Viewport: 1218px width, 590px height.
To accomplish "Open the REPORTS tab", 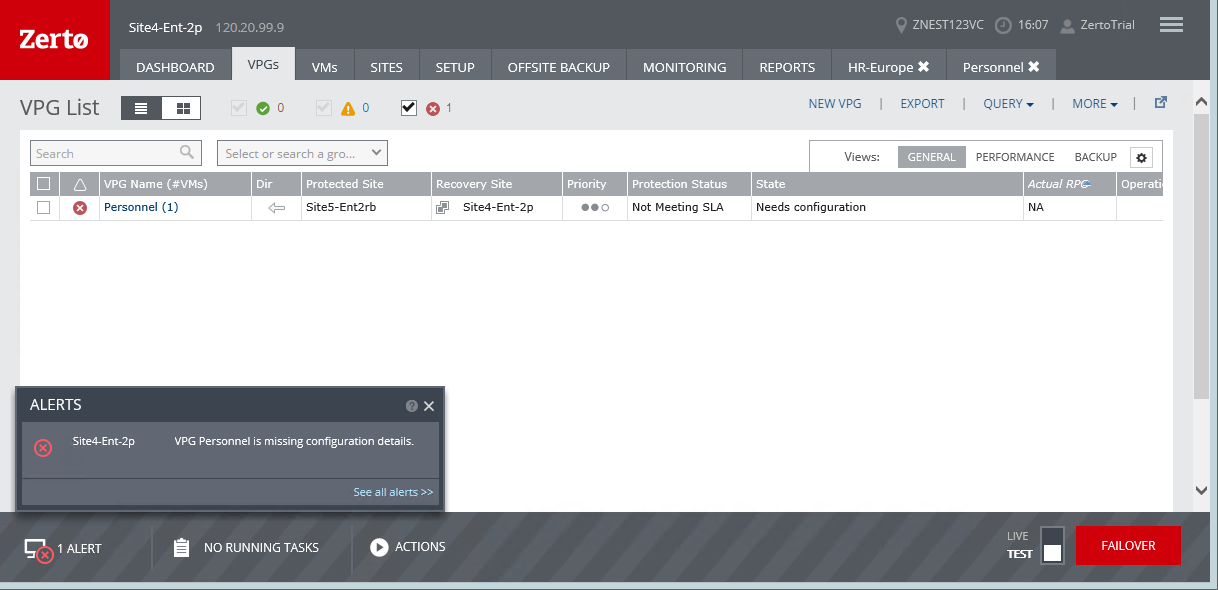I will [x=787, y=67].
